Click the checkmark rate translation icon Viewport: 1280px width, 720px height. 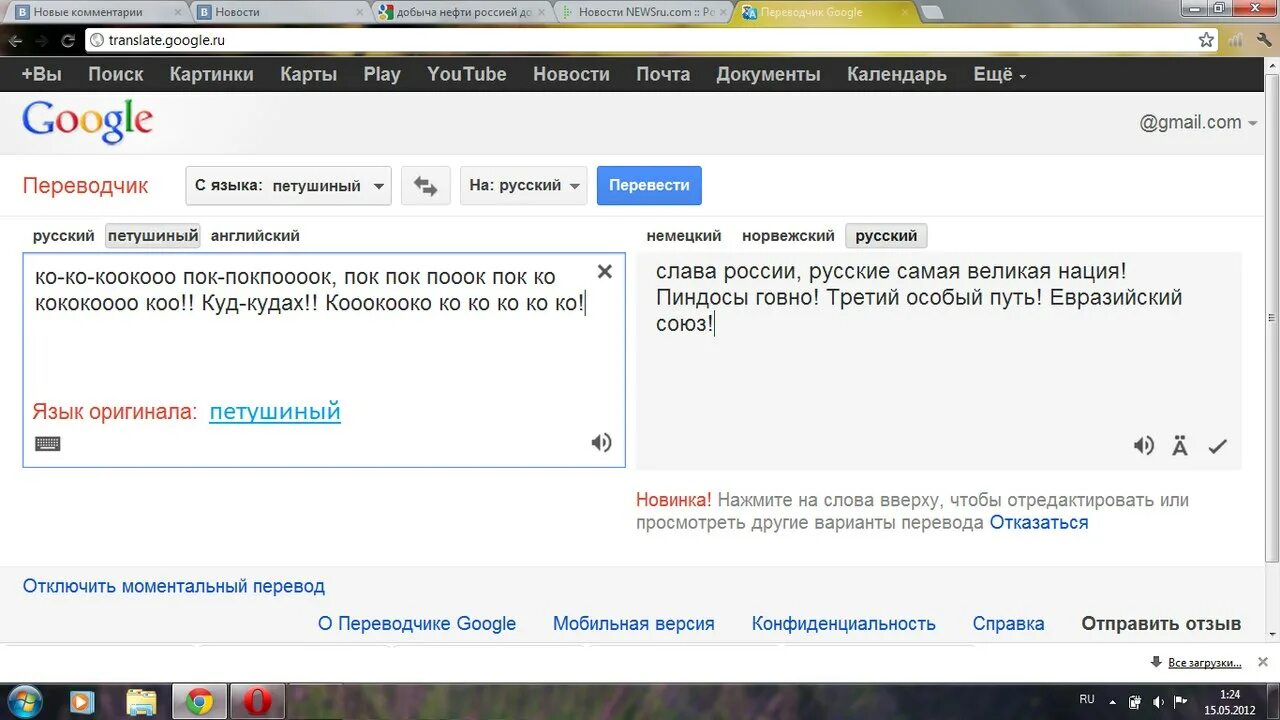coord(1217,447)
